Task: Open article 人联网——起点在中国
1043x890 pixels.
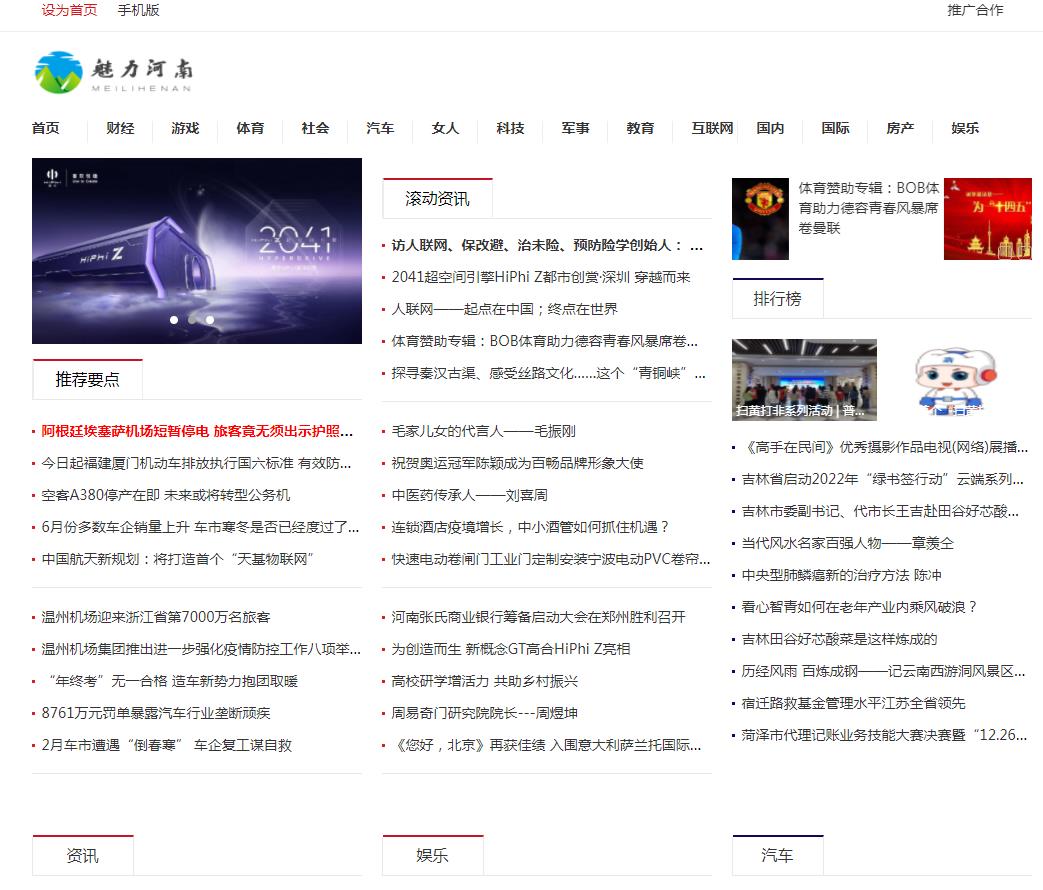Action: 504,309
